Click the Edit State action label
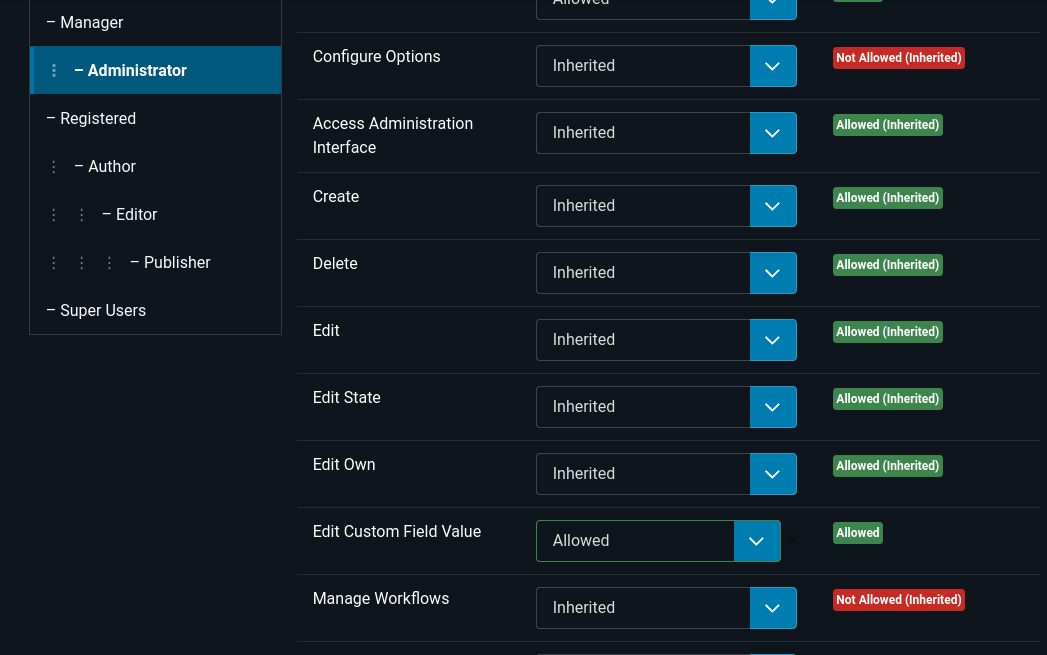Viewport: 1047px width, 655px height. 347,397
